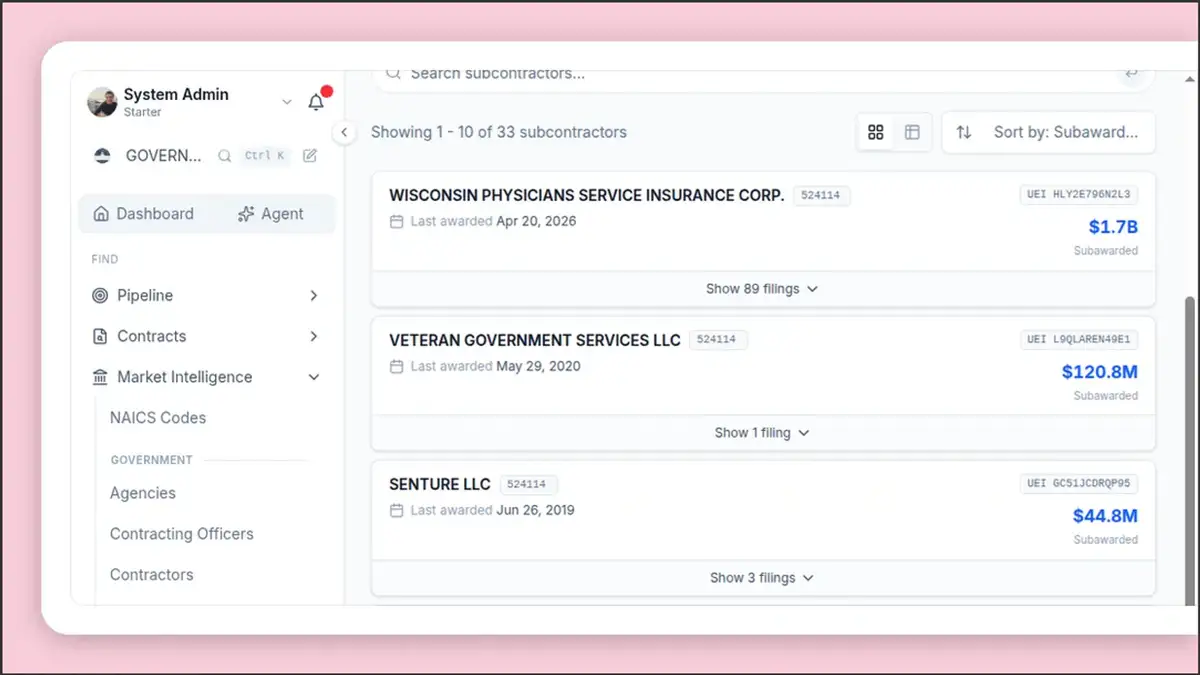Viewport: 1200px width, 675px height.
Task: Open Veteran Government Services LLC
Action: (x=535, y=340)
